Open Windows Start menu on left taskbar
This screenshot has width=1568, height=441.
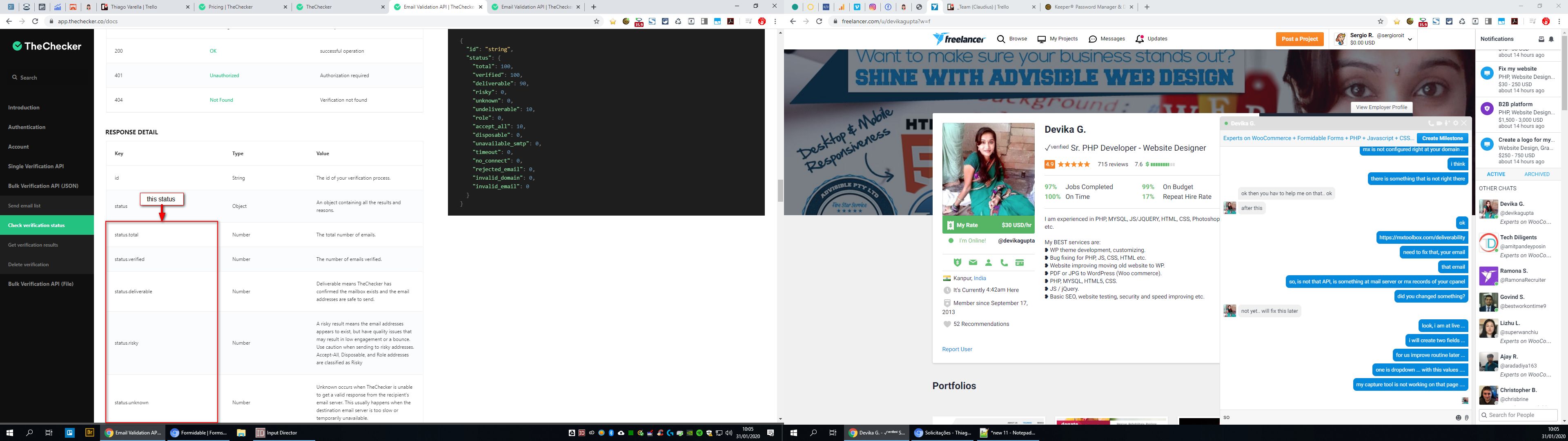click(x=9, y=432)
